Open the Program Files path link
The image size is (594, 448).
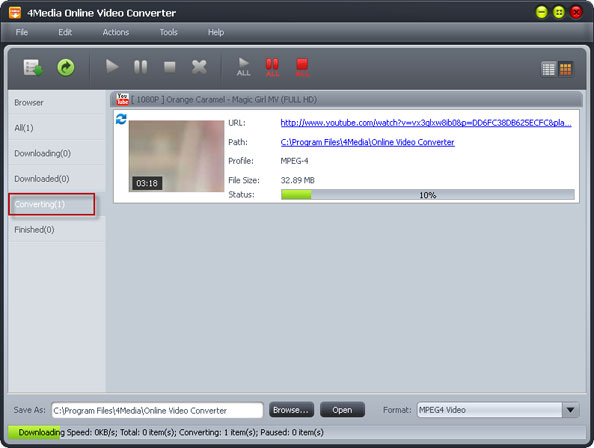point(367,142)
